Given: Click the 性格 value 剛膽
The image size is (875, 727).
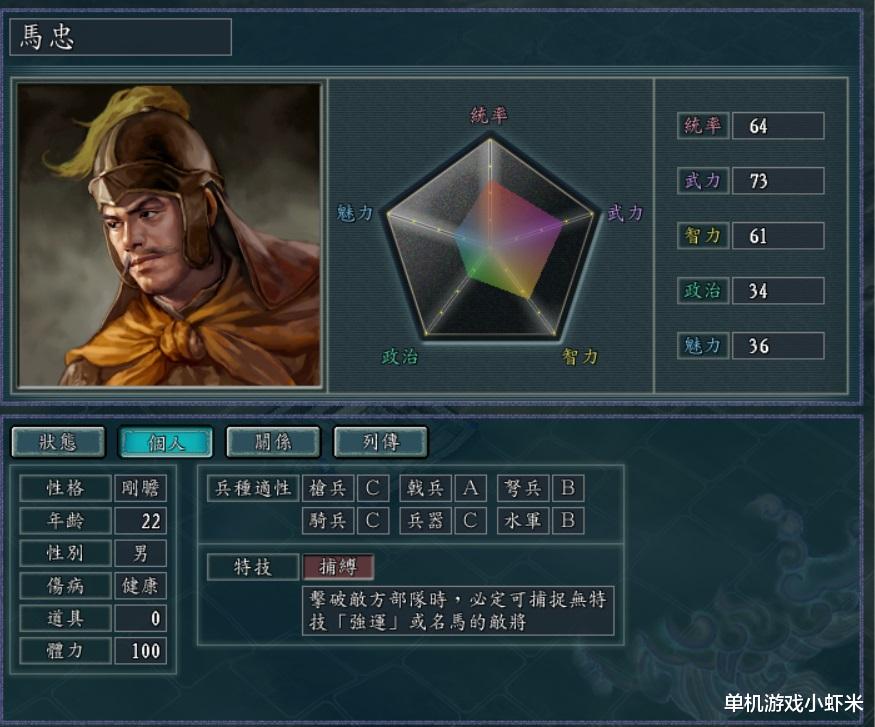Looking at the screenshot, I should [x=141, y=488].
